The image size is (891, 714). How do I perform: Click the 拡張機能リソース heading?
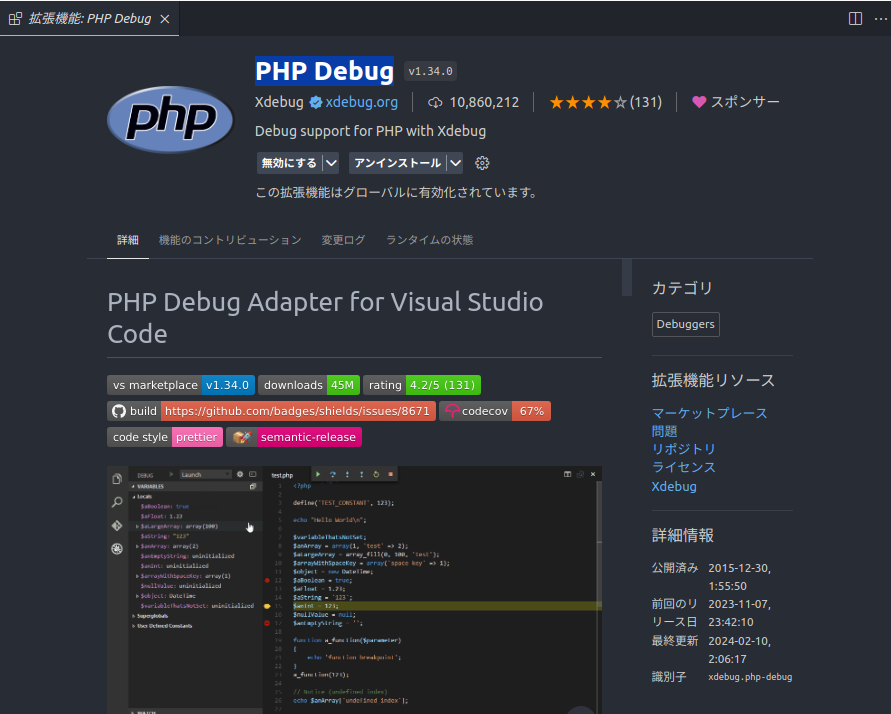(713, 380)
